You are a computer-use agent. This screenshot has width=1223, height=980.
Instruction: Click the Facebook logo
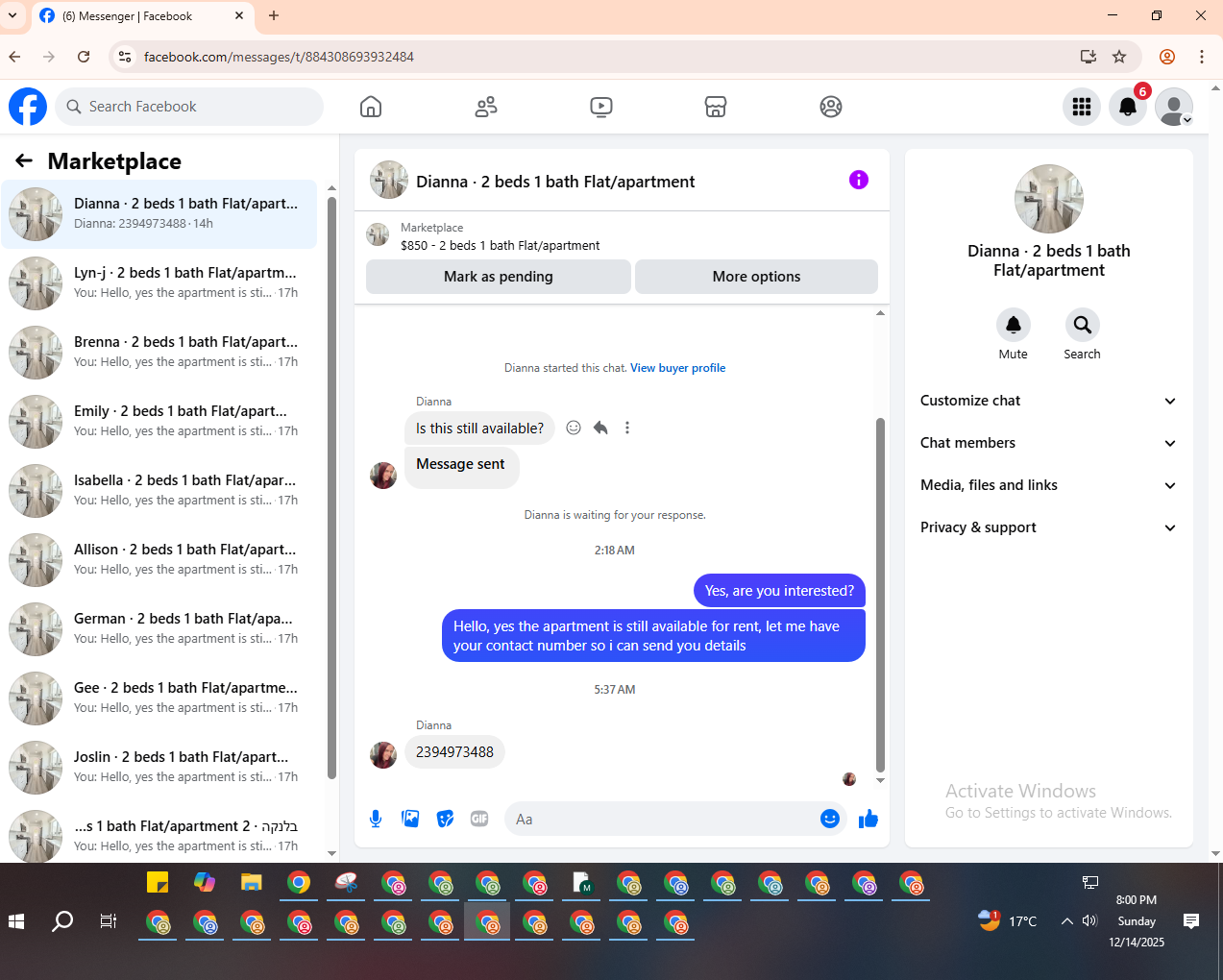point(28,107)
